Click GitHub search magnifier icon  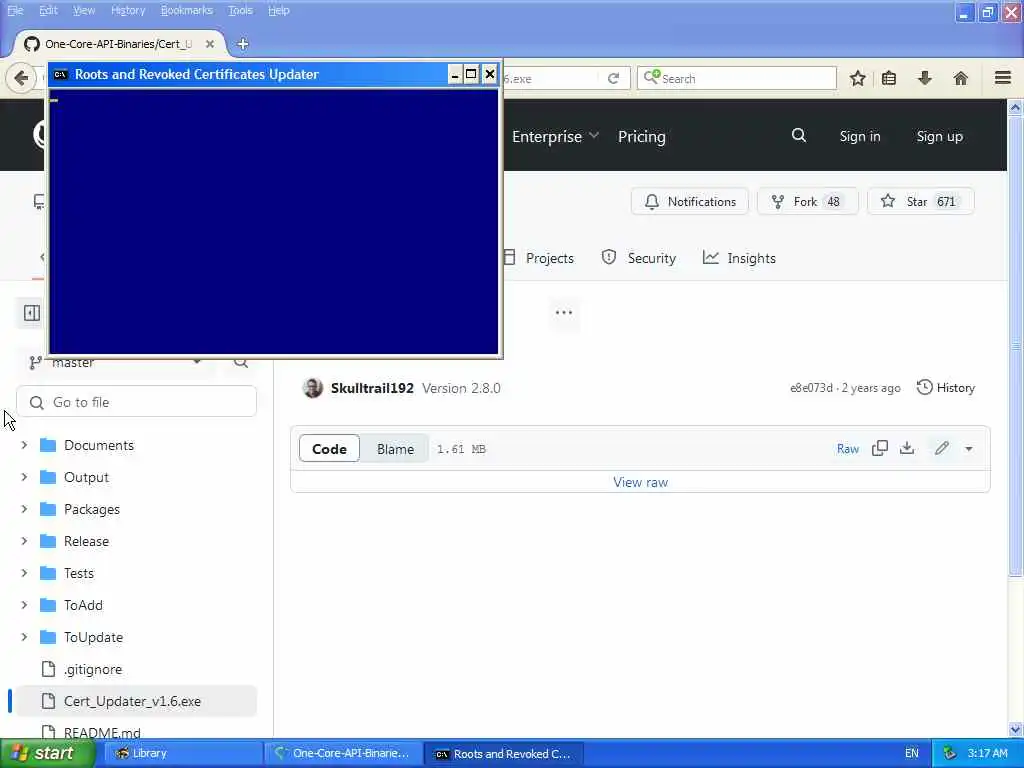(x=799, y=136)
